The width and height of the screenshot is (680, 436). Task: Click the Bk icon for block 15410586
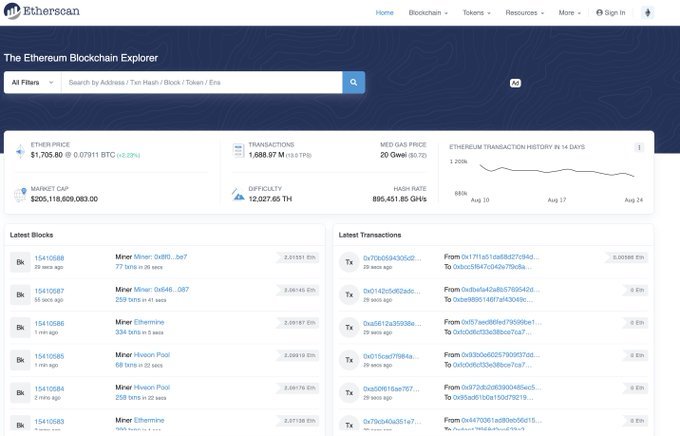[x=20, y=328]
